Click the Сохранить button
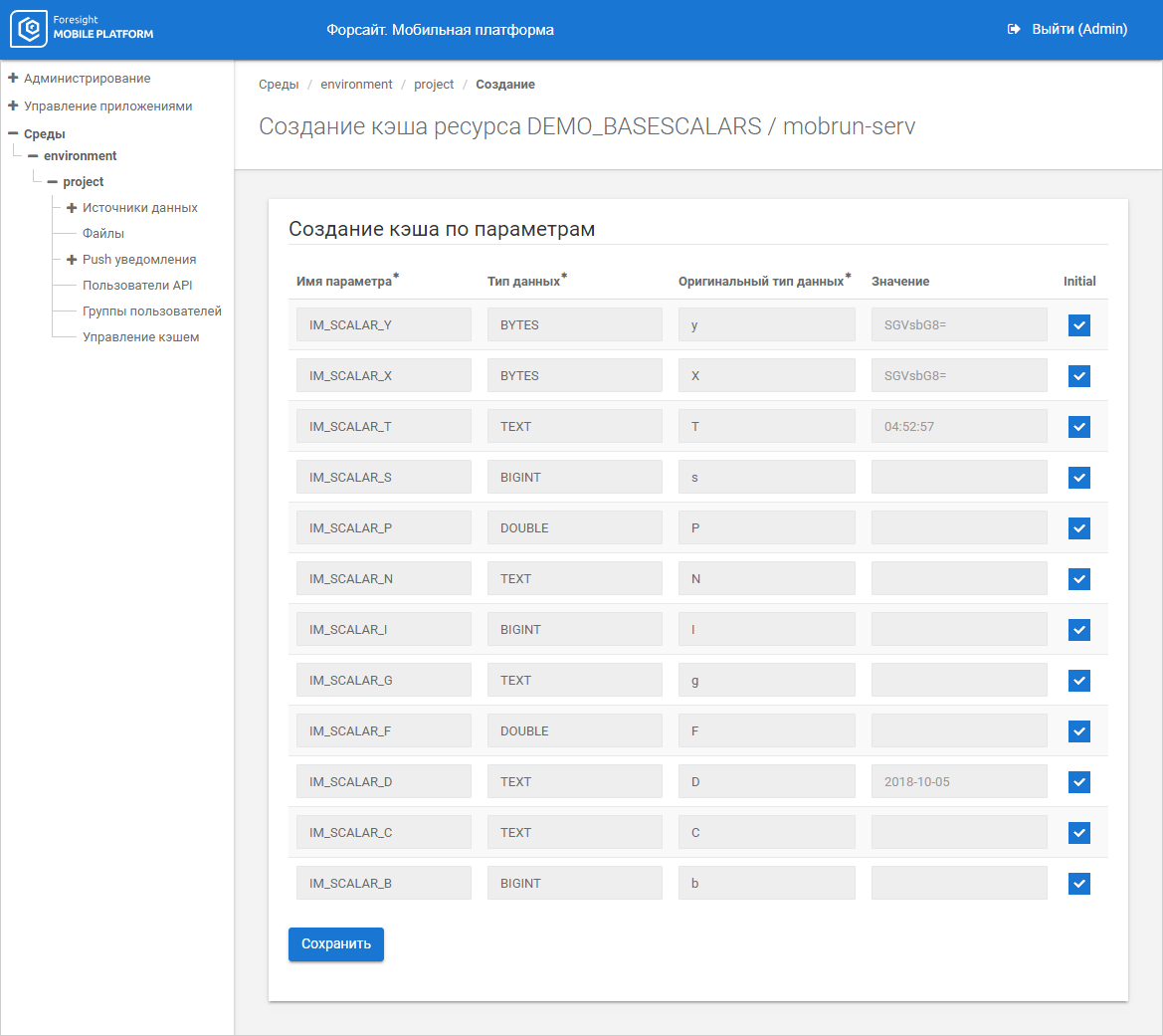1163x1036 pixels. (335, 944)
